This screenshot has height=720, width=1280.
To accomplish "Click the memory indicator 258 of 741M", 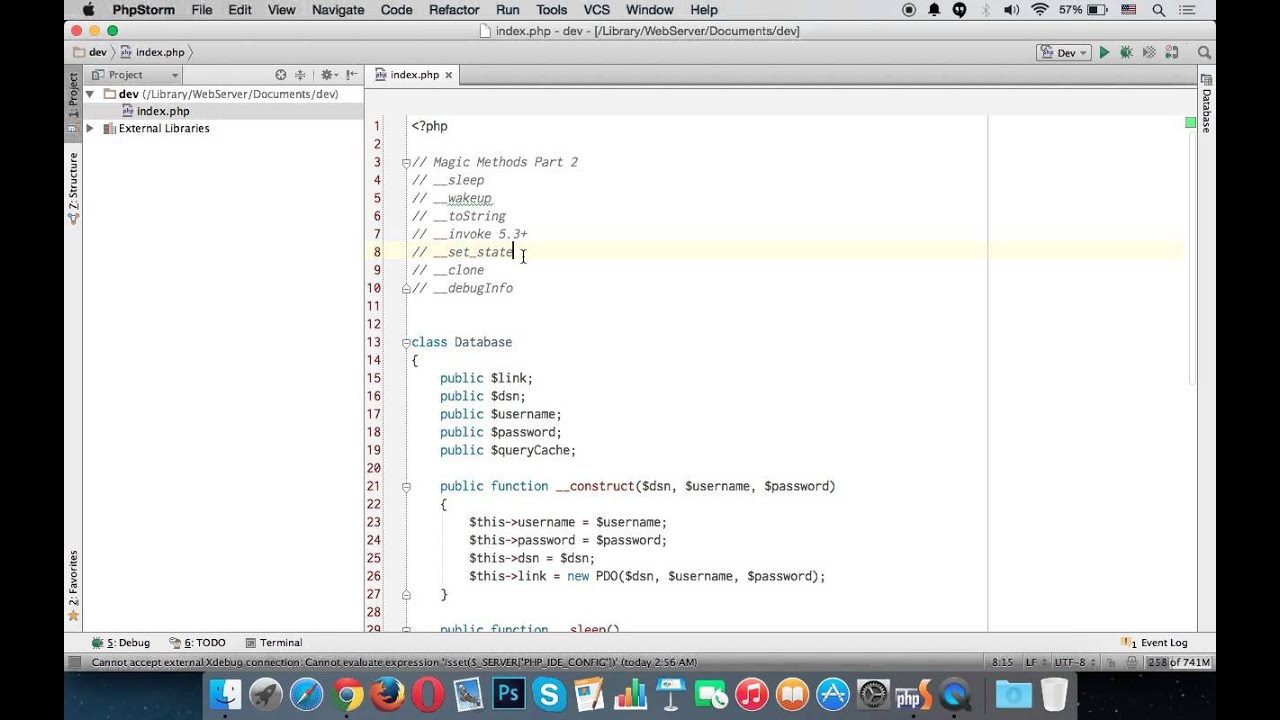I will 1180,662.
